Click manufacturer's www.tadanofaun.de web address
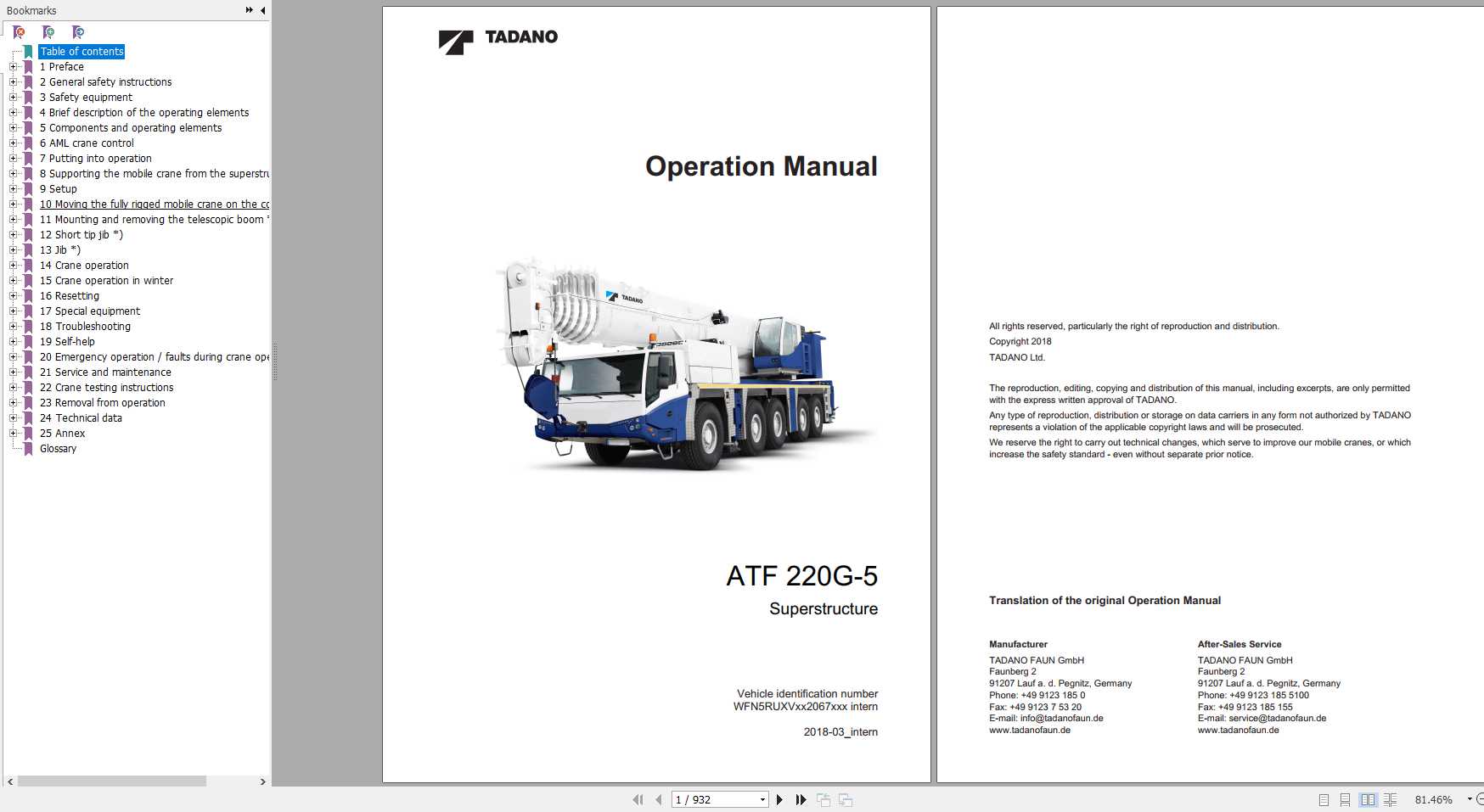The height and width of the screenshot is (812, 1484). point(1030,731)
